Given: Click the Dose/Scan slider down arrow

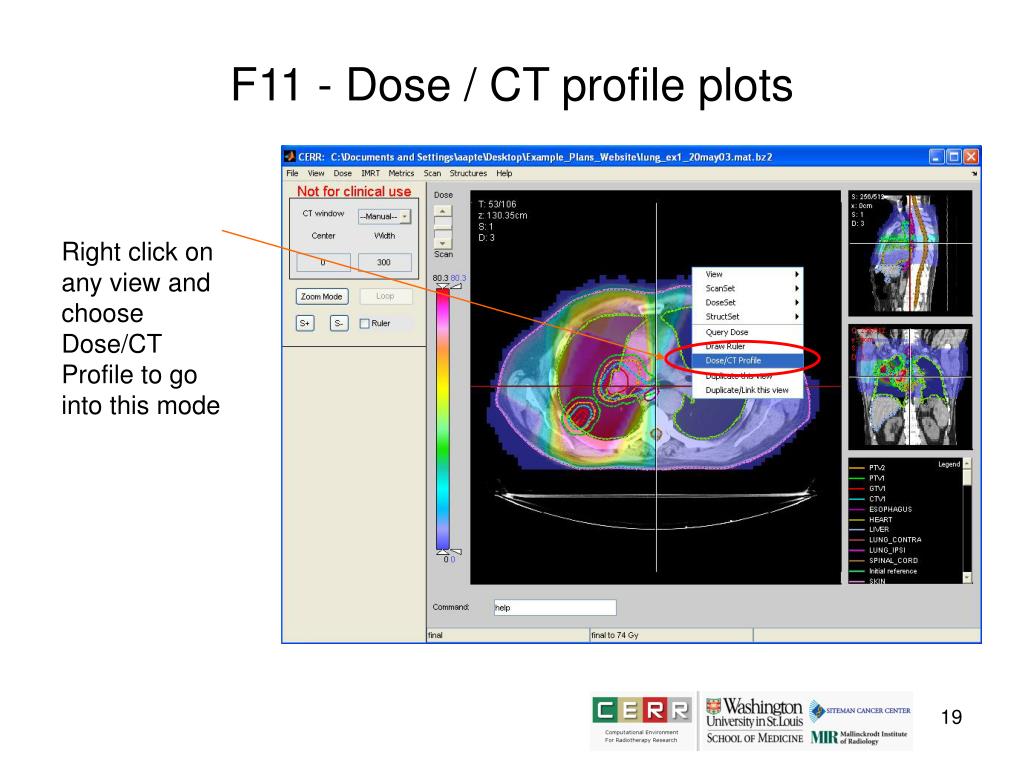Looking at the screenshot, I should click(443, 243).
